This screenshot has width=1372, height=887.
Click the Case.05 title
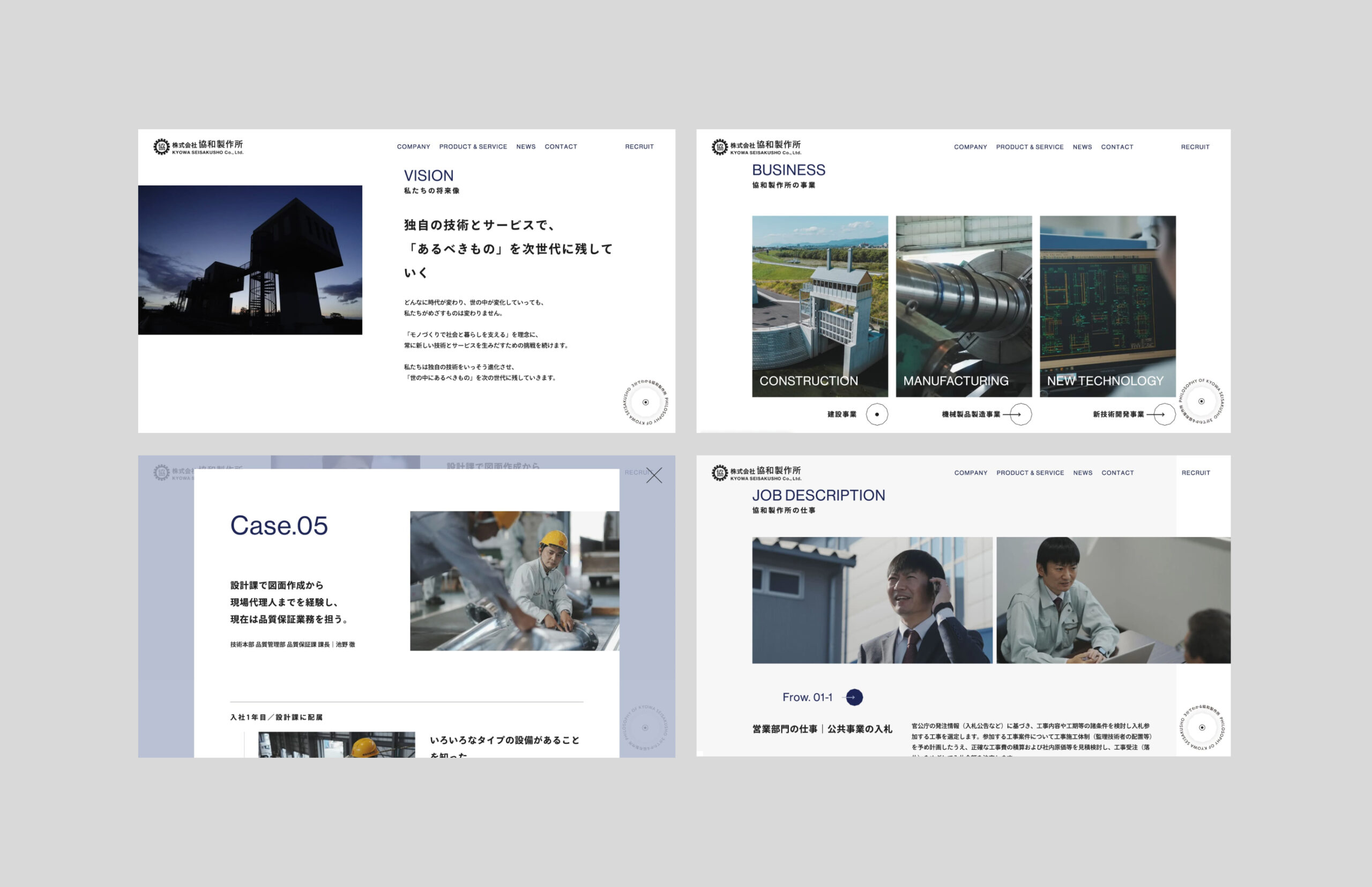point(279,525)
